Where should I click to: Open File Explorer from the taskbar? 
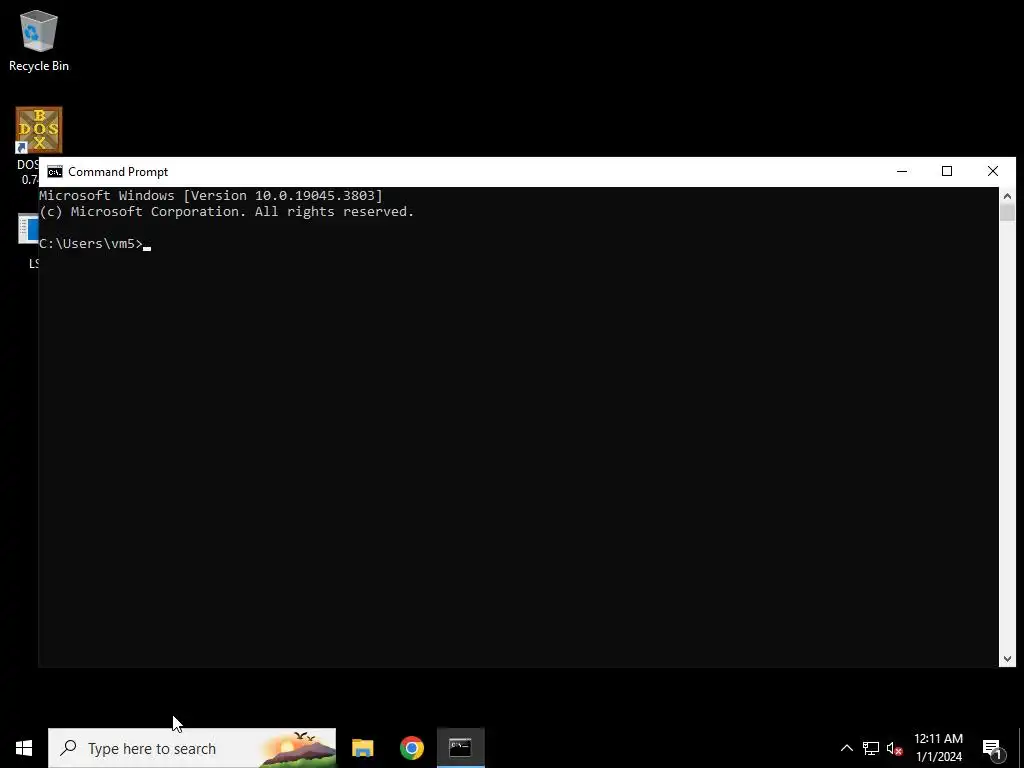click(362, 748)
